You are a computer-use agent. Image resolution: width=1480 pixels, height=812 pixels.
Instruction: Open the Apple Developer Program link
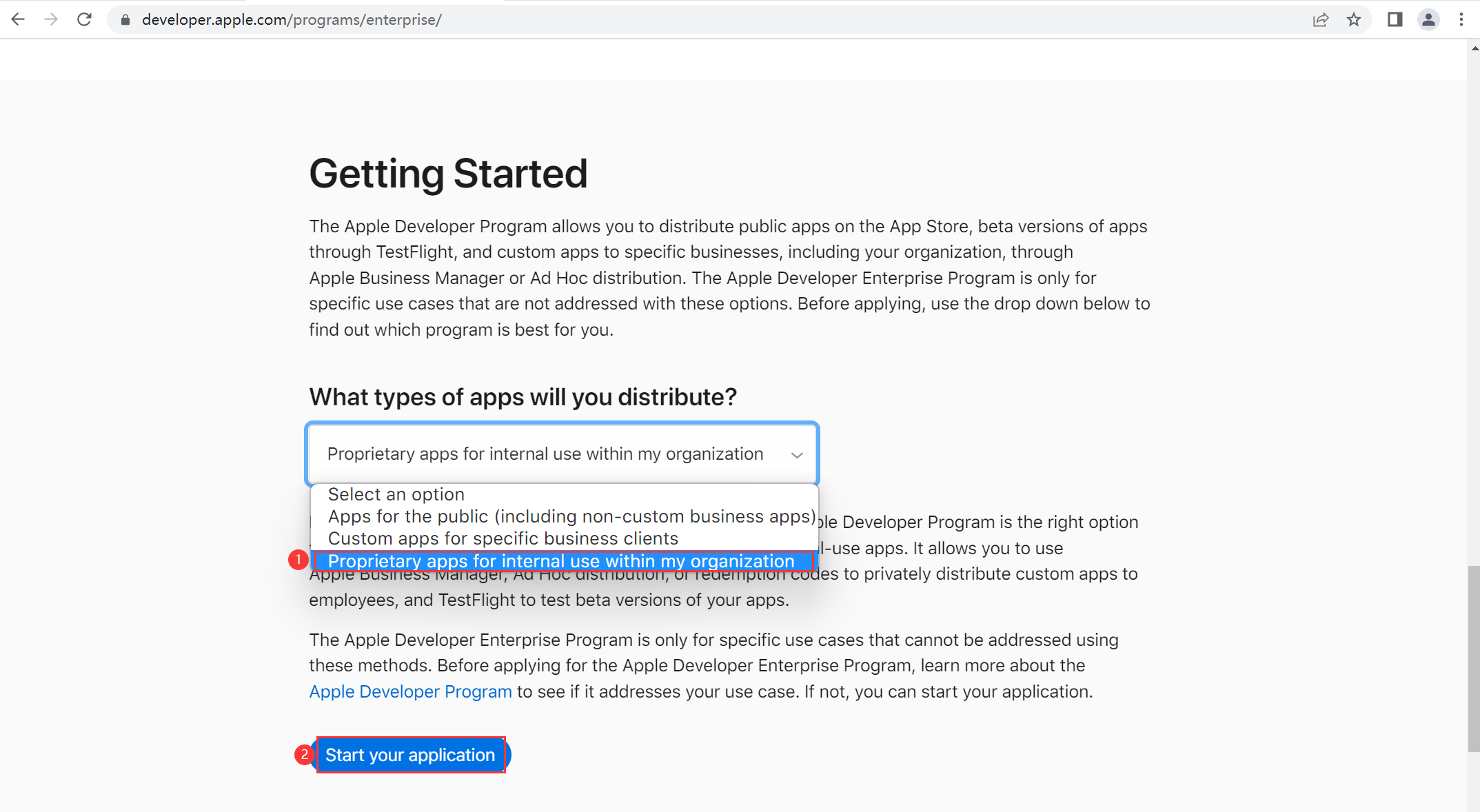pos(410,691)
